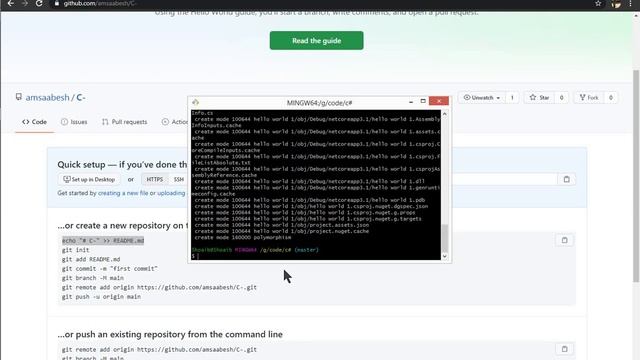Click the browser page vertical scrollbar
This screenshot has width=640, height=360.
[x=636, y=176]
